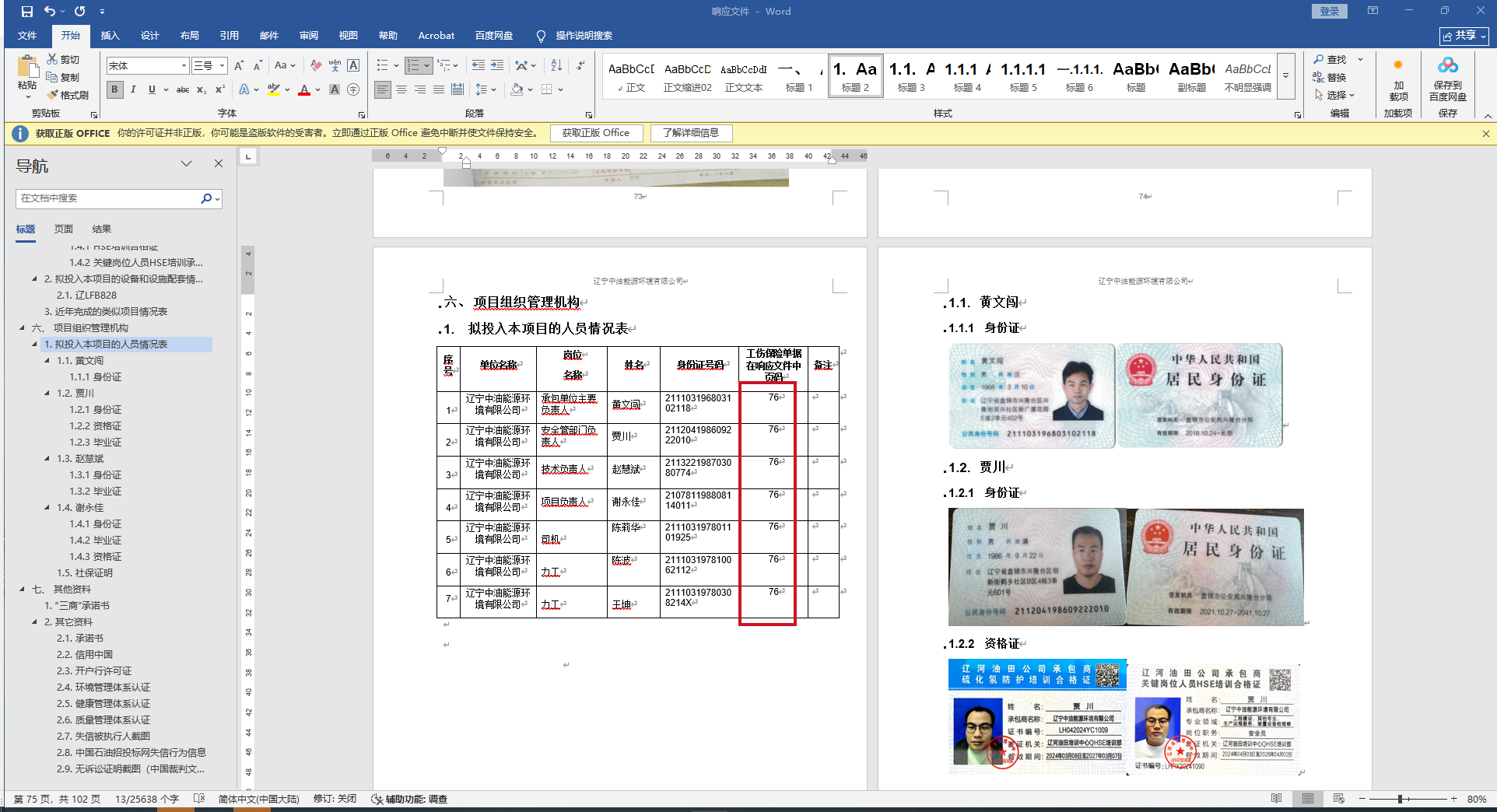This screenshot has height=812, width=1497.
Task: Click the Cut (剪切) scissors icon
Action: (x=52, y=59)
